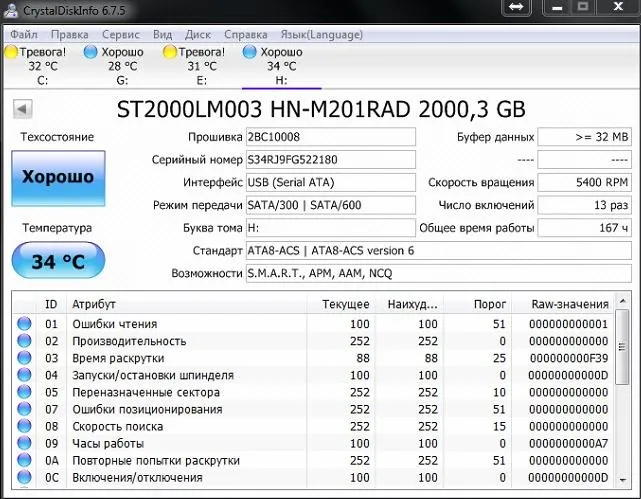Click the status orb for attribute 03
Image resolution: width=641 pixels, height=499 pixels.
pos(25,358)
